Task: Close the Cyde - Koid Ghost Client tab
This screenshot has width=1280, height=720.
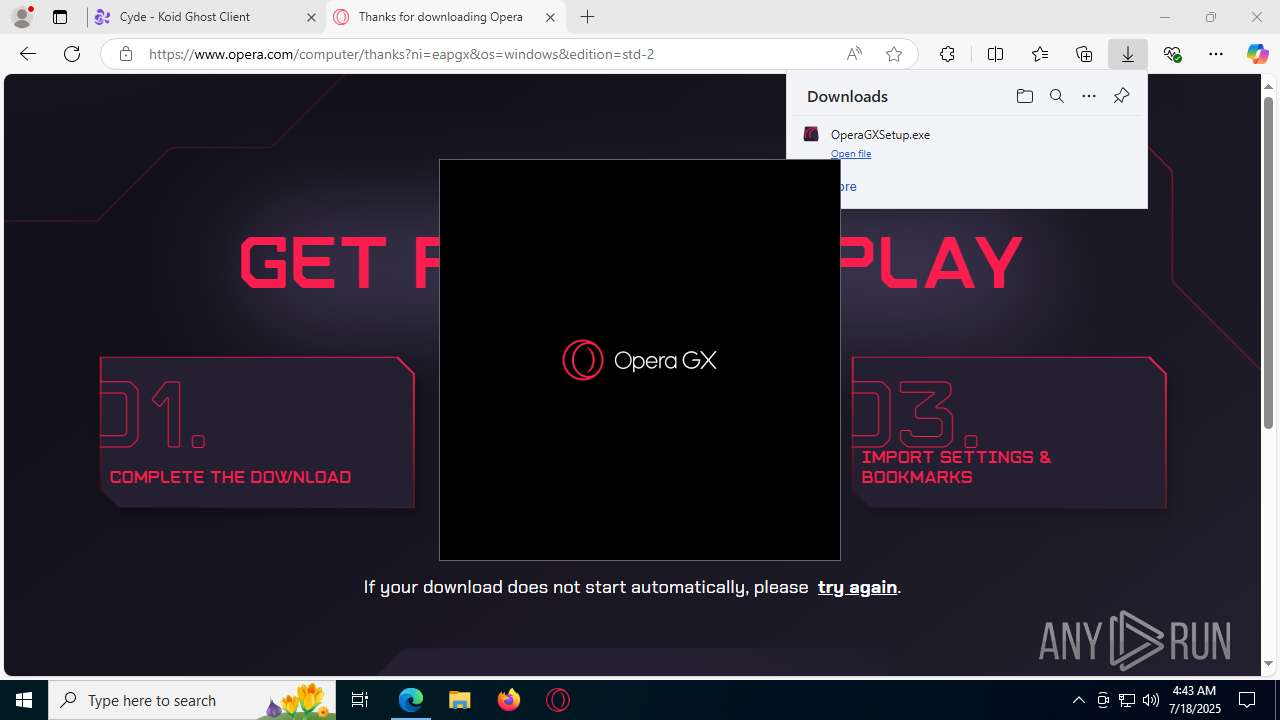Action: tap(311, 17)
